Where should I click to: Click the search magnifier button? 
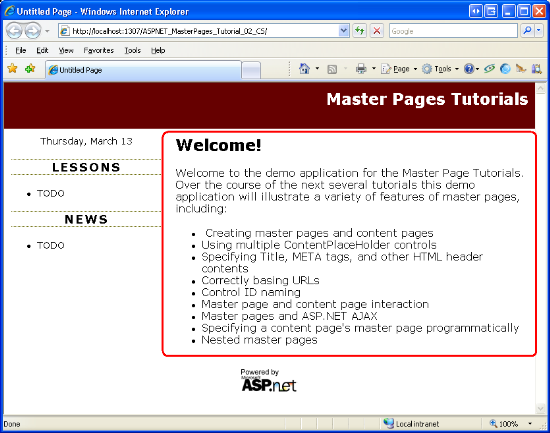tap(527, 31)
